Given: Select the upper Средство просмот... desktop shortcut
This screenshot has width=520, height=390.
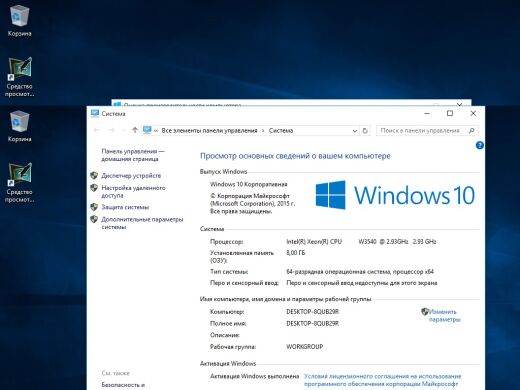Looking at the screenshot, I should click(x=20, y=77).
